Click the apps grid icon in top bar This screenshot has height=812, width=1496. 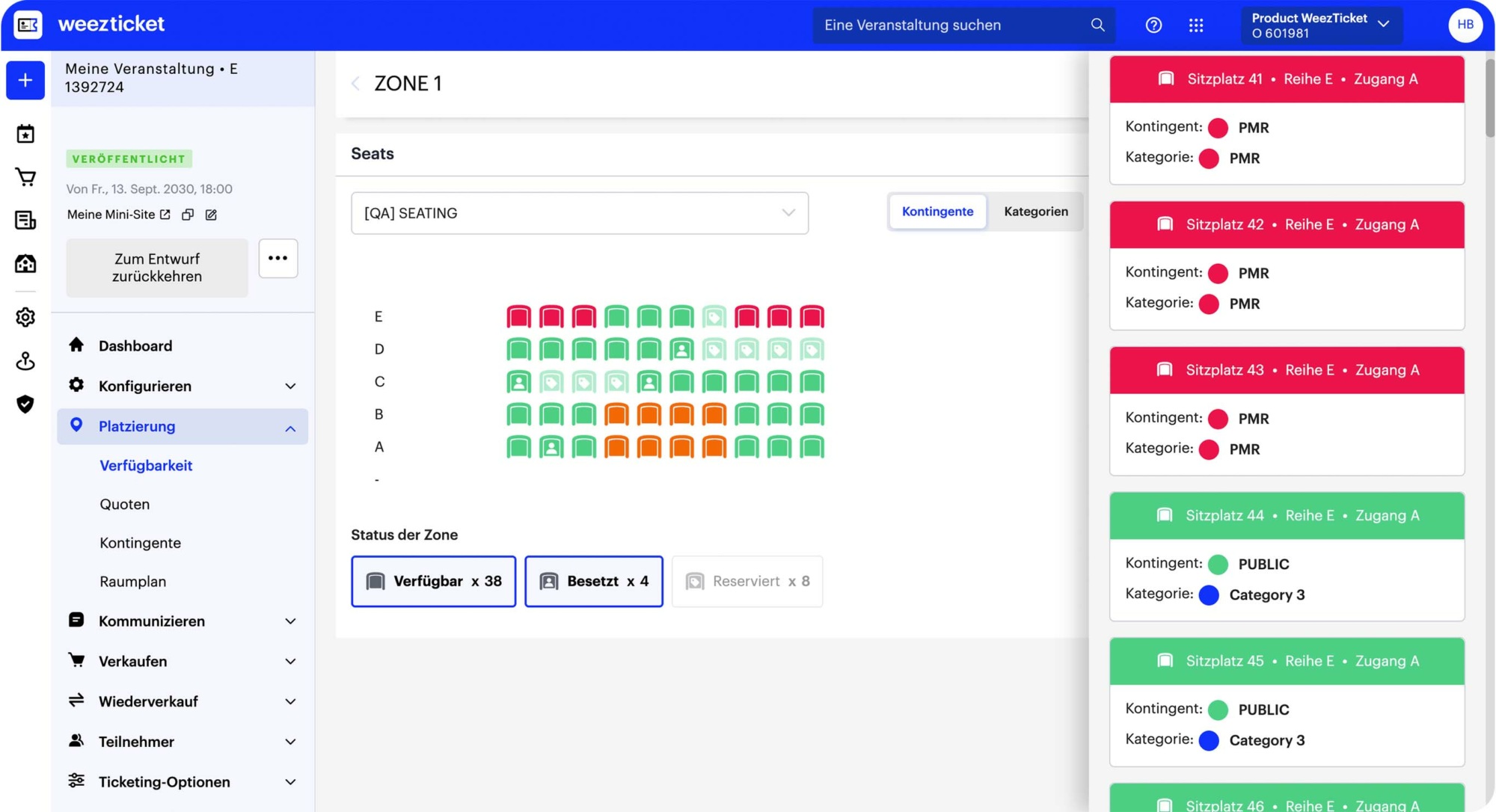click(1196, 25)
